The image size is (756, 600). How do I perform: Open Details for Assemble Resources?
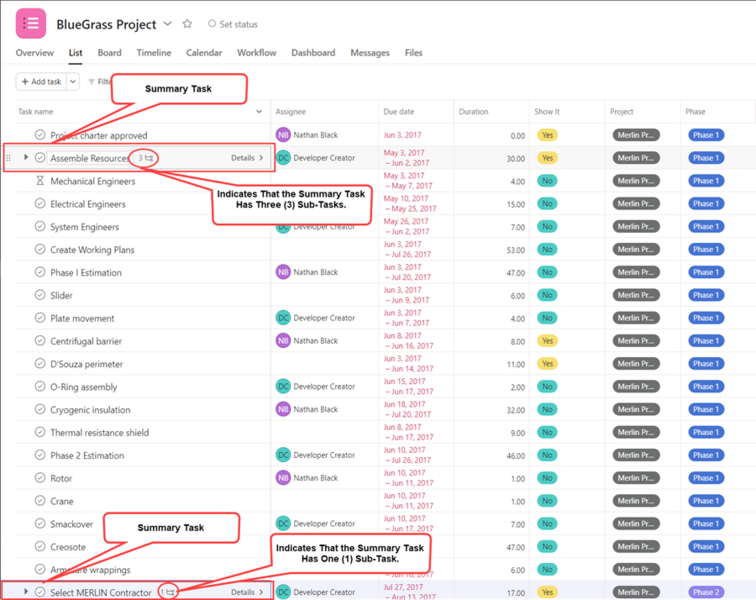point(247,158)
